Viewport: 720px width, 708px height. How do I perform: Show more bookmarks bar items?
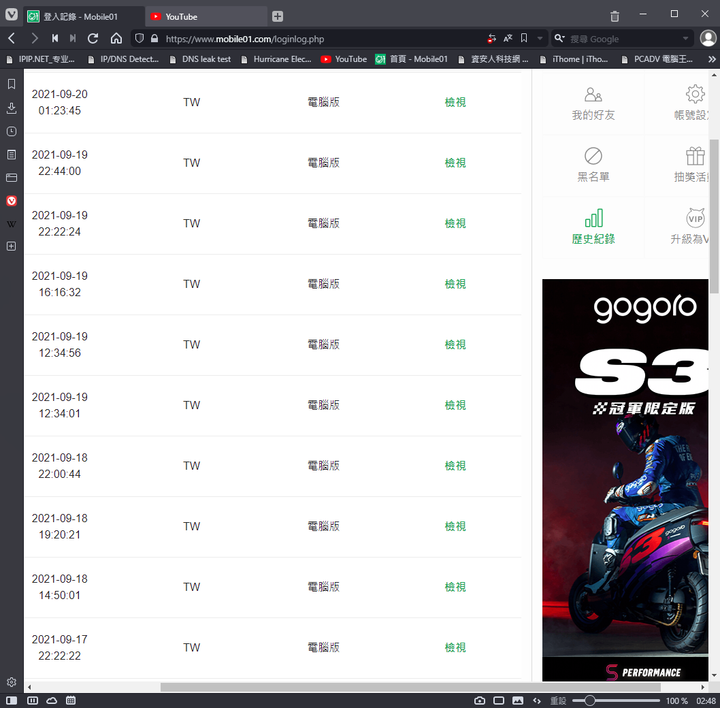(712, 59)
